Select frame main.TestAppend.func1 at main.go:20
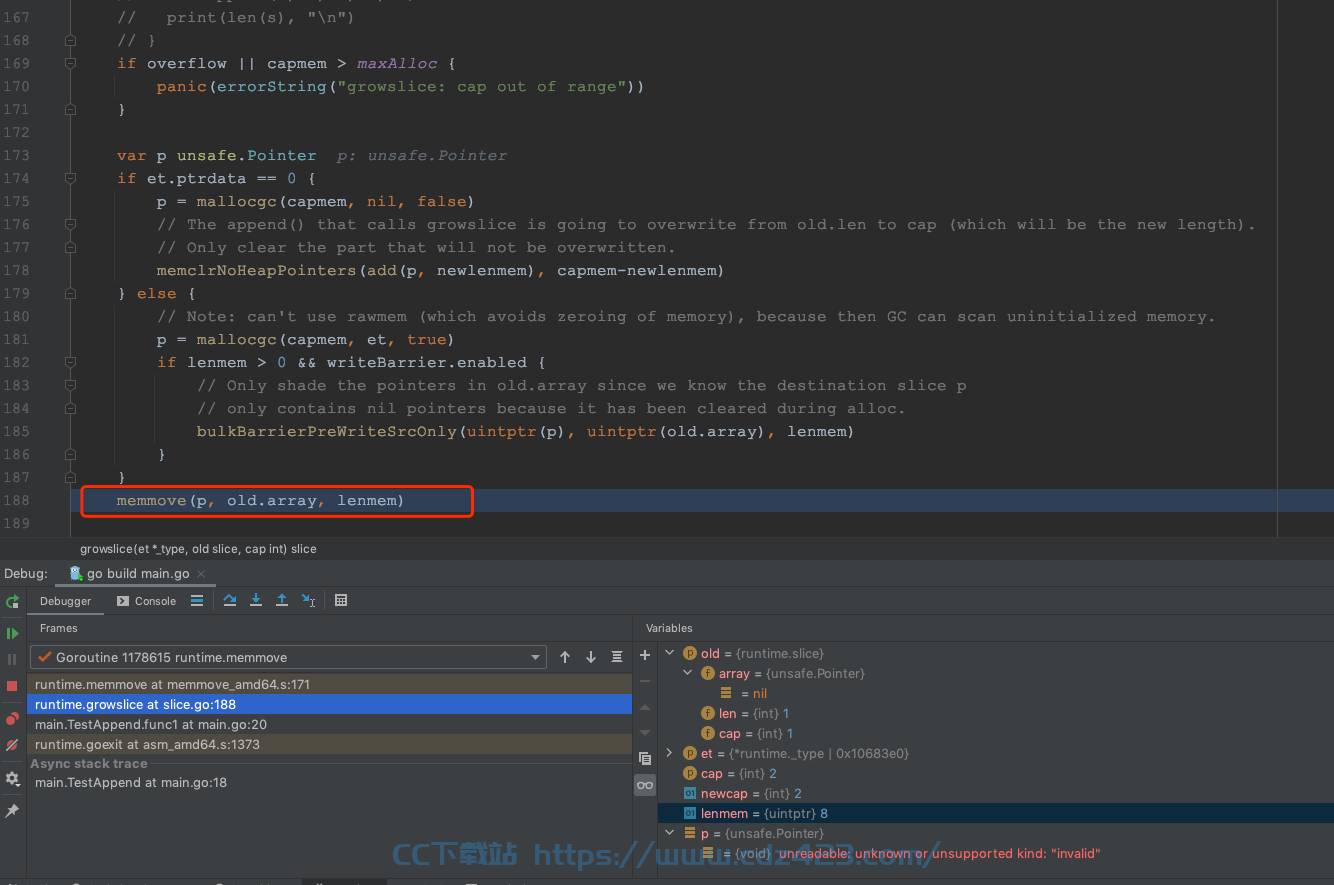 330,724
